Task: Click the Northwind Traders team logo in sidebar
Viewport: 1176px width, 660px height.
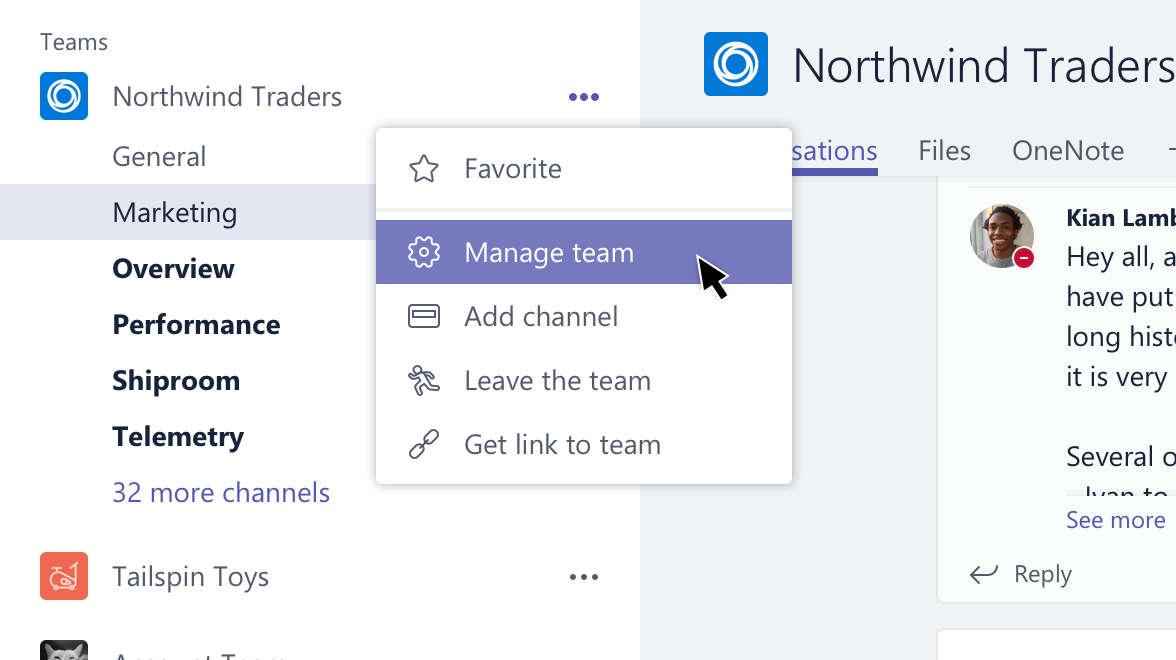Action: point(63,95)
